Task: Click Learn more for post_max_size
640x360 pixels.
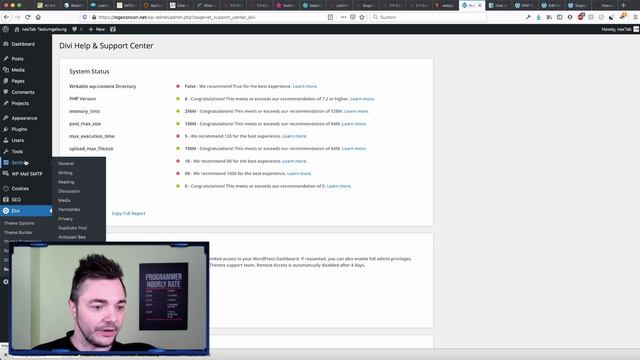Action: coord(354,124)
